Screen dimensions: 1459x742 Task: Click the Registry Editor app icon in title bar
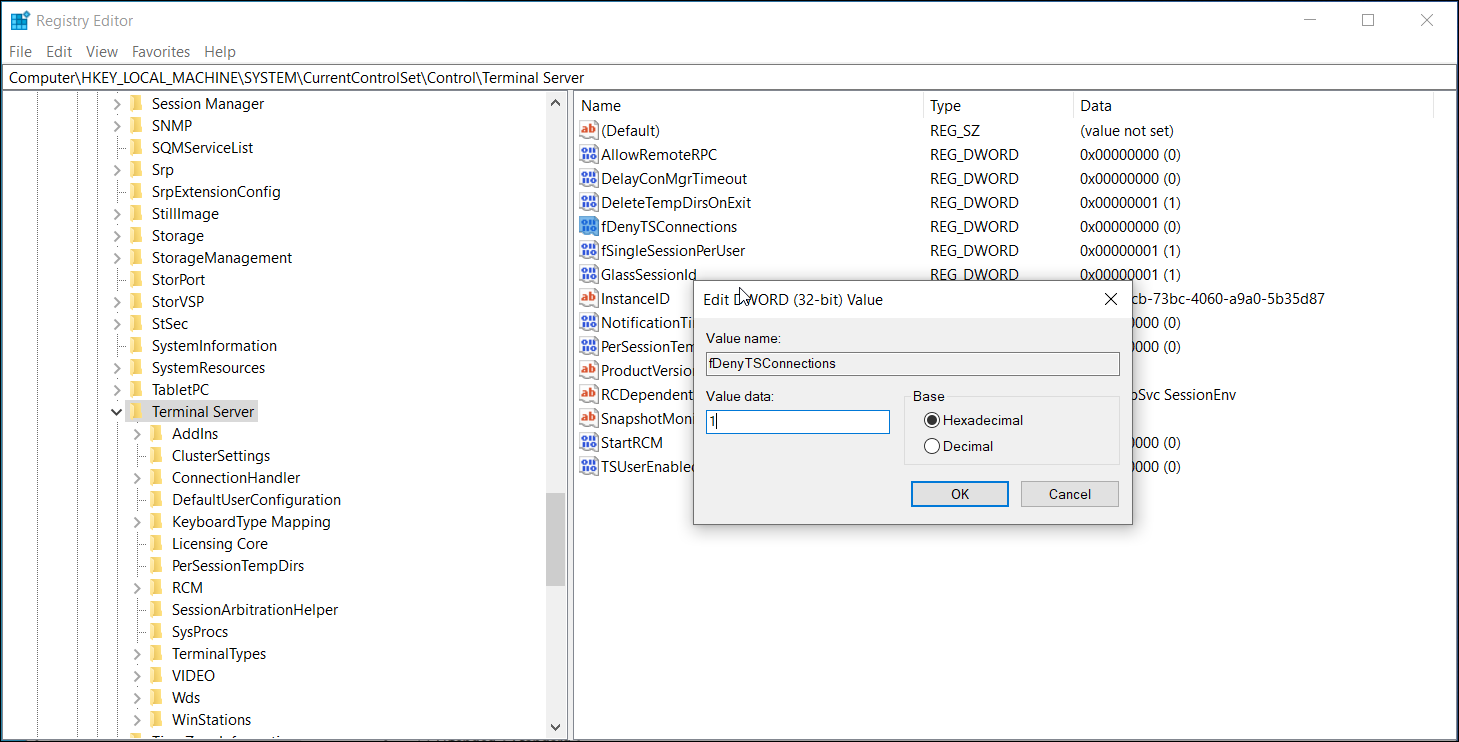pos(20,20)
